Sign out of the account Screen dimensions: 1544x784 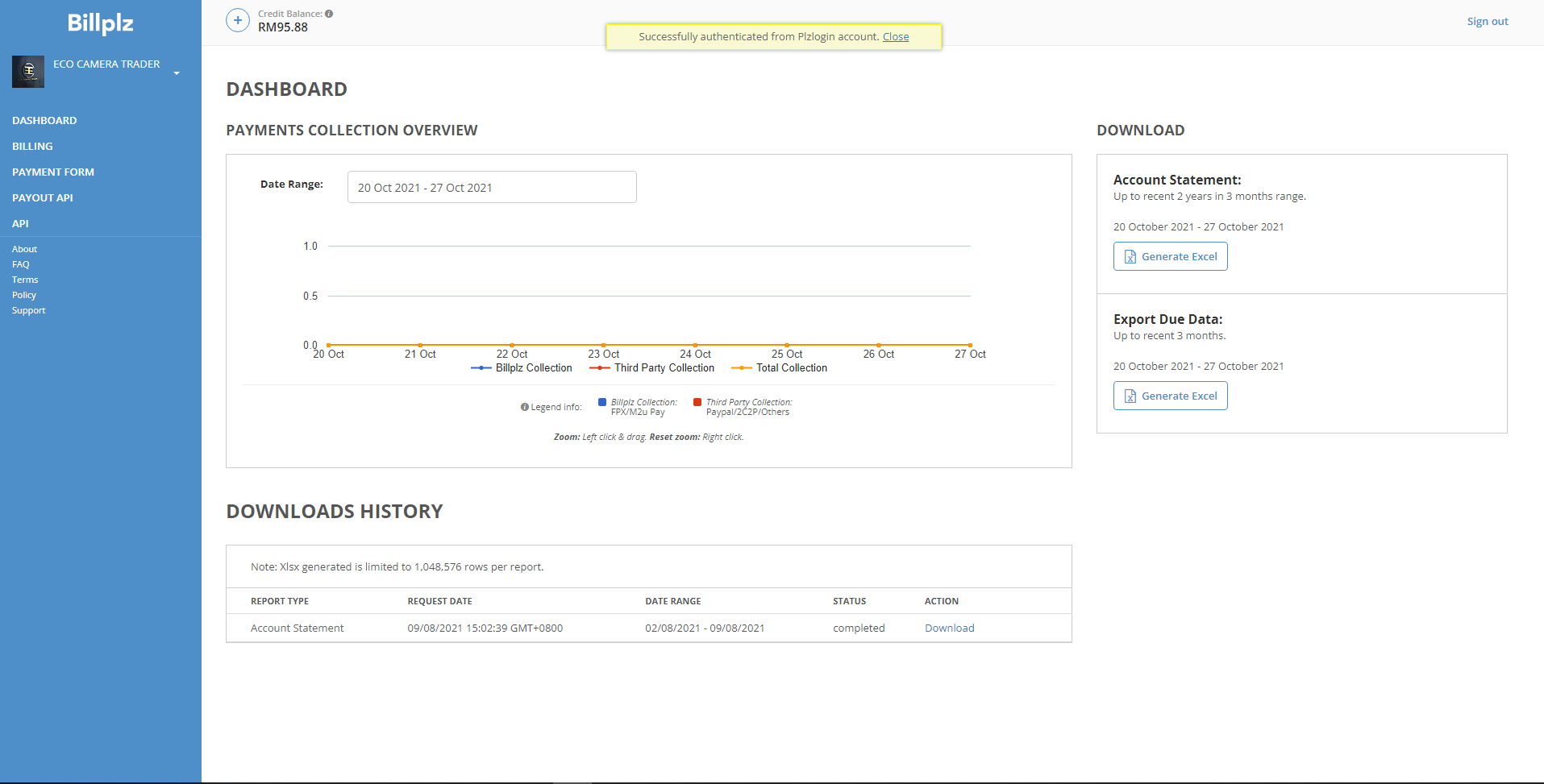1487,22
